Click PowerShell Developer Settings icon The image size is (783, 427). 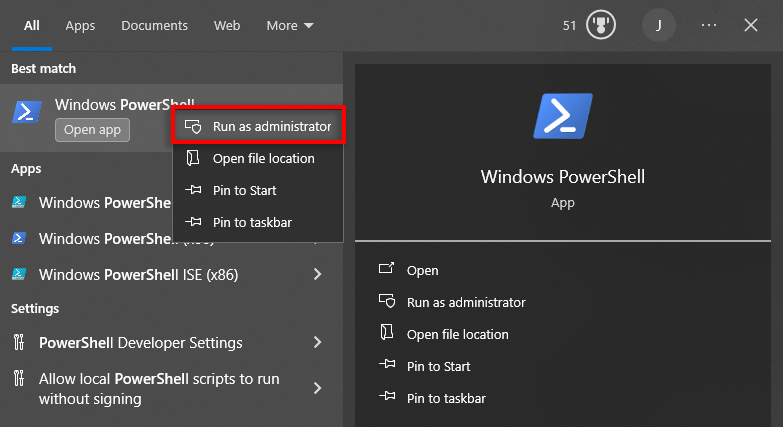coord(19,342)
